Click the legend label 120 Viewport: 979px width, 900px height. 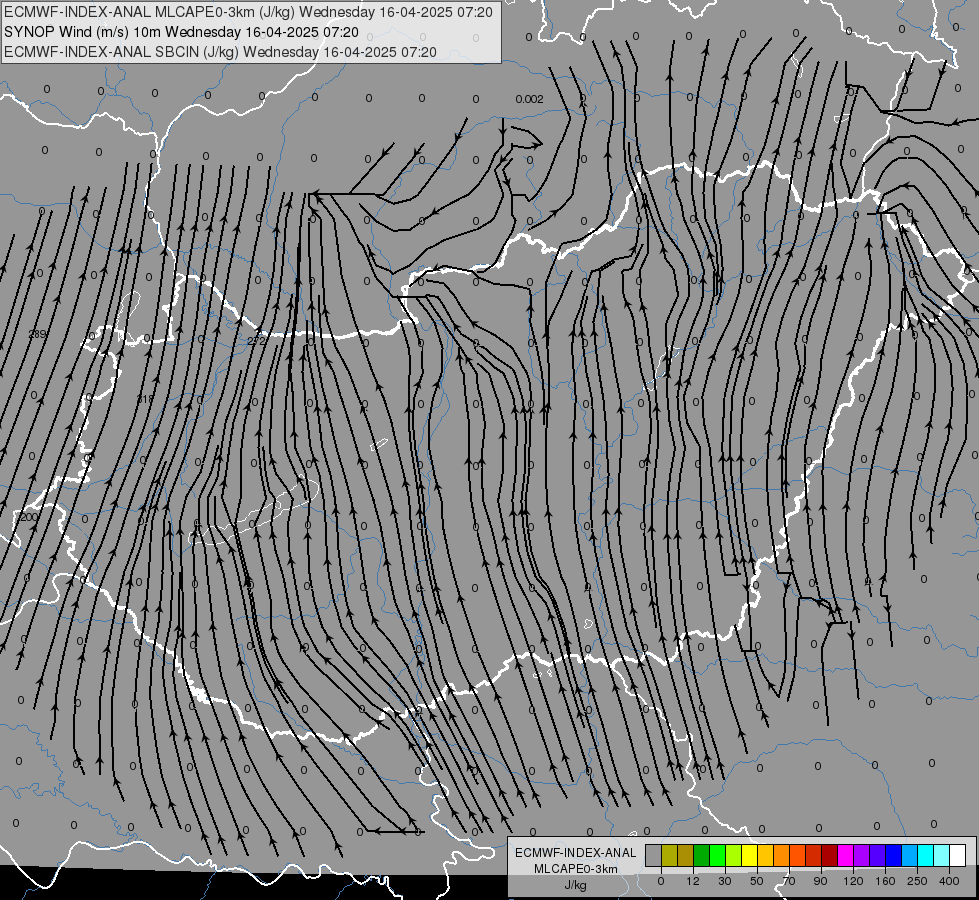(853, 881)
